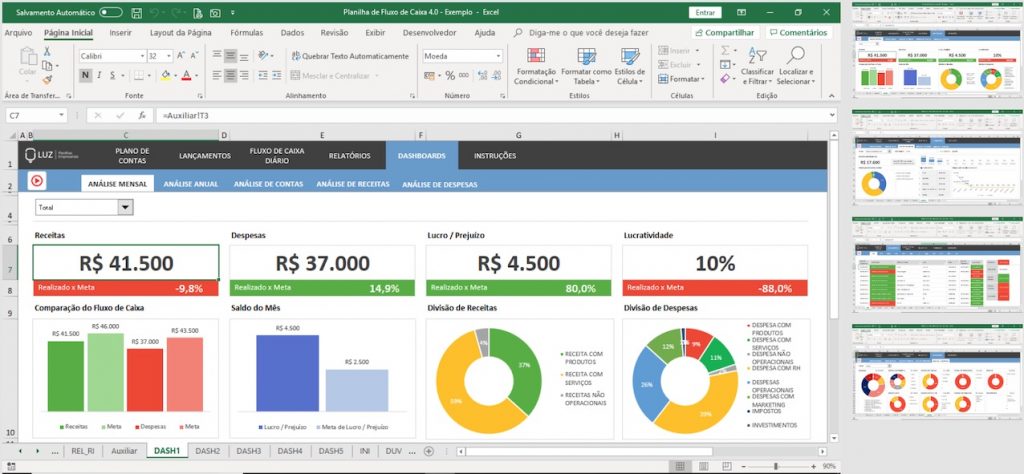Align text to the left
The image size is (1024, 474).
click(x=217, y=75)
